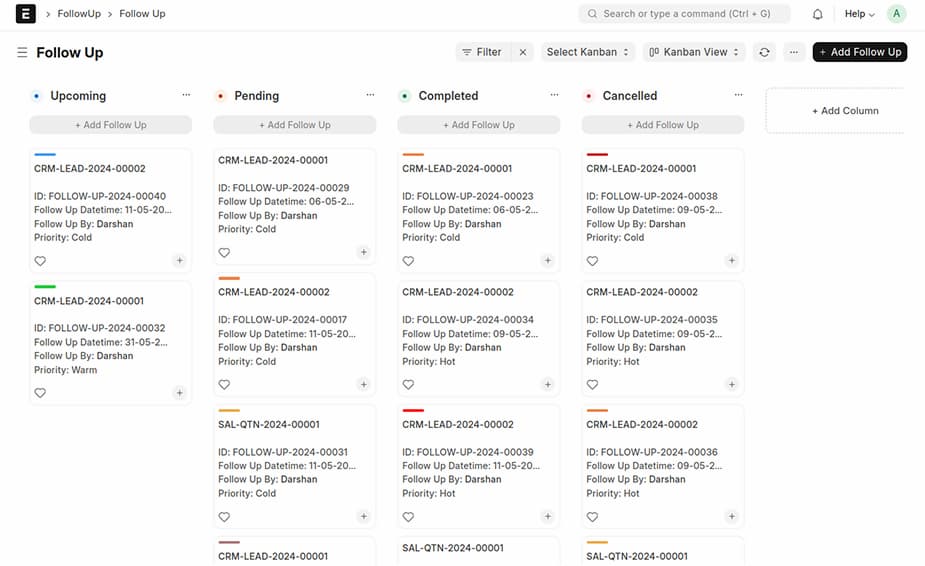
Task: Like card FOLLOW-UP-2024-00039
Action: point(408,516)
